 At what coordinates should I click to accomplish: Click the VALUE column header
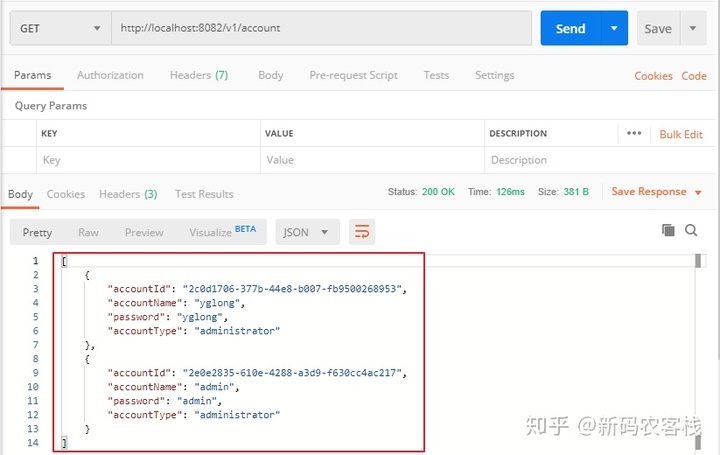pyautogui.click(x=279, y=134)
